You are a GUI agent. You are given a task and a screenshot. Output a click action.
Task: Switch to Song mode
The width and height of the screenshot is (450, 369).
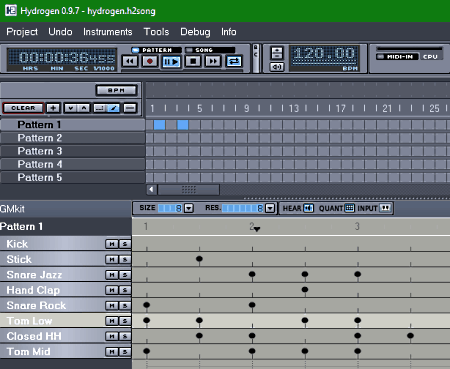[210, 50]
